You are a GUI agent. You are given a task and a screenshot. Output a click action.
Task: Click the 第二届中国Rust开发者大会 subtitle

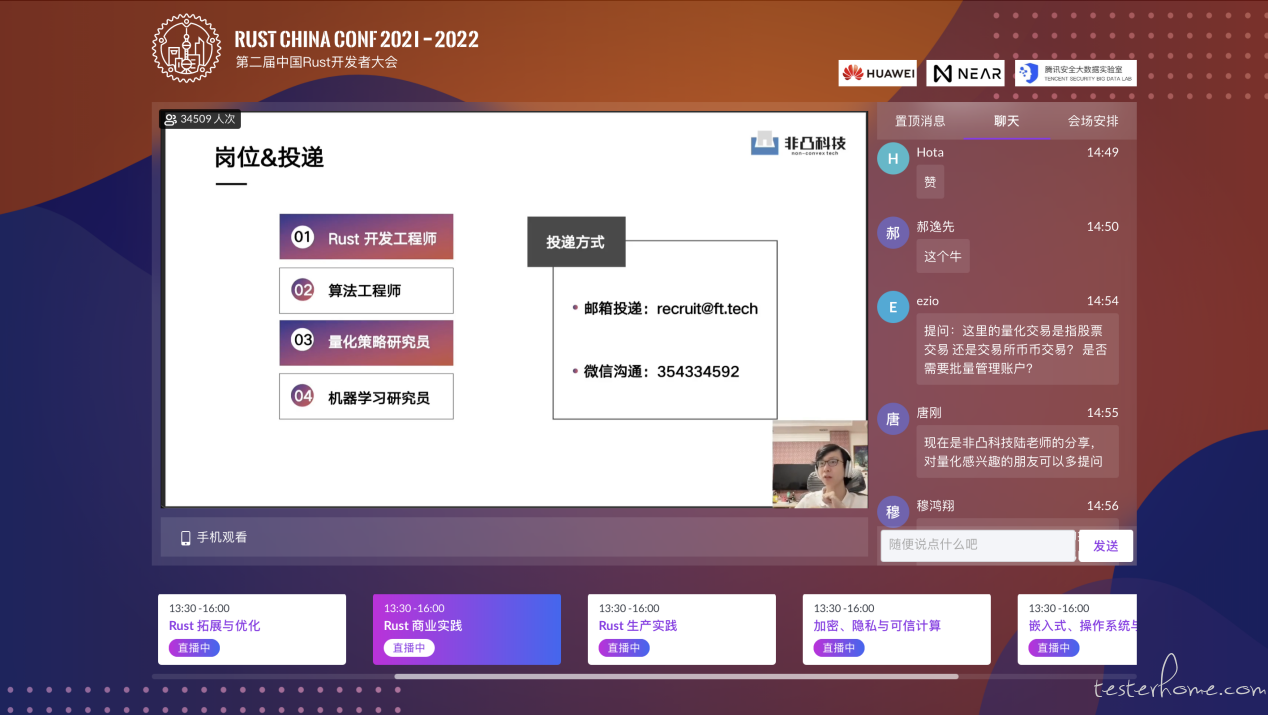(317, 62)
